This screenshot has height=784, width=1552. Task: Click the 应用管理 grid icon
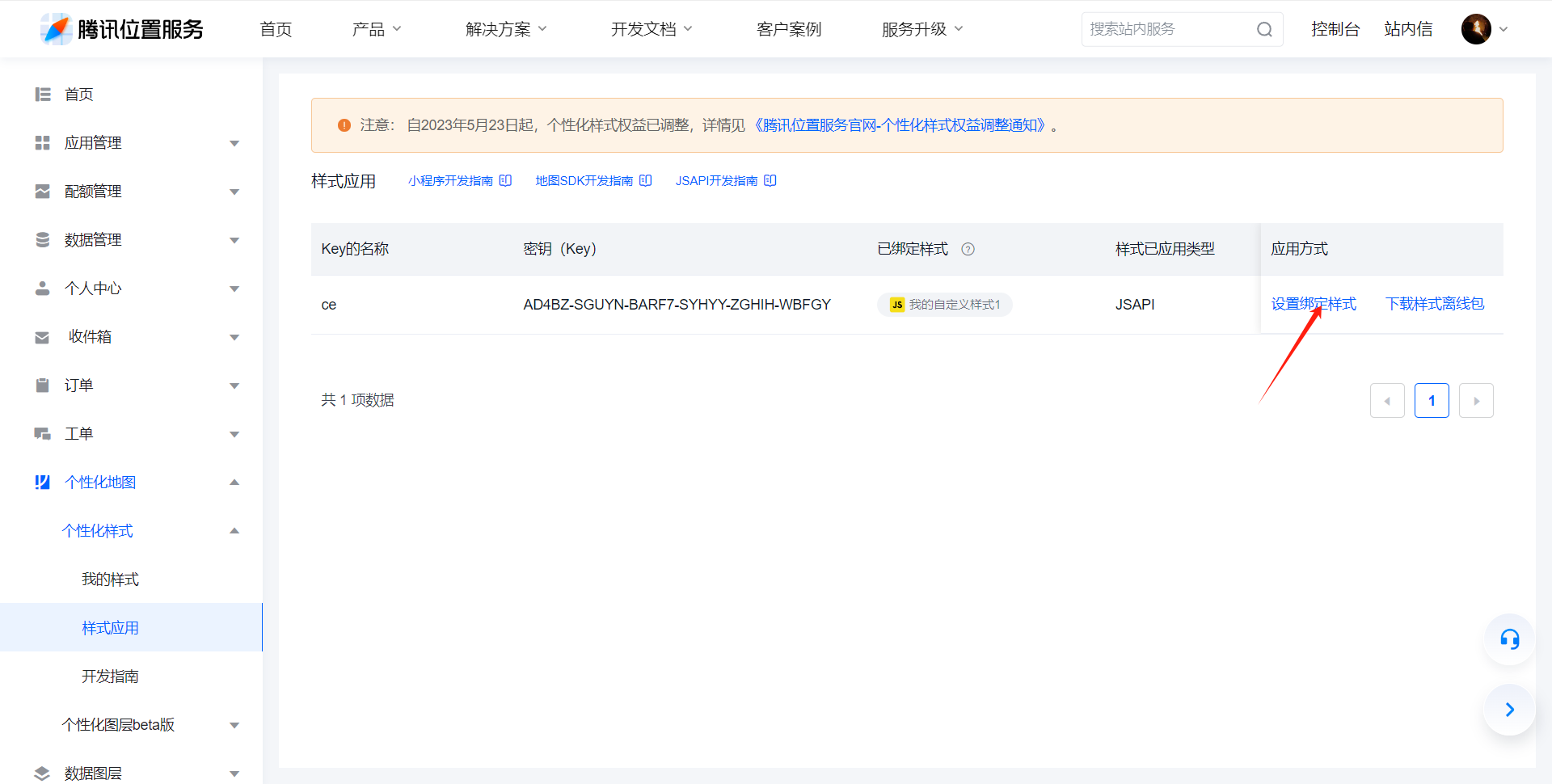[43, 143]
